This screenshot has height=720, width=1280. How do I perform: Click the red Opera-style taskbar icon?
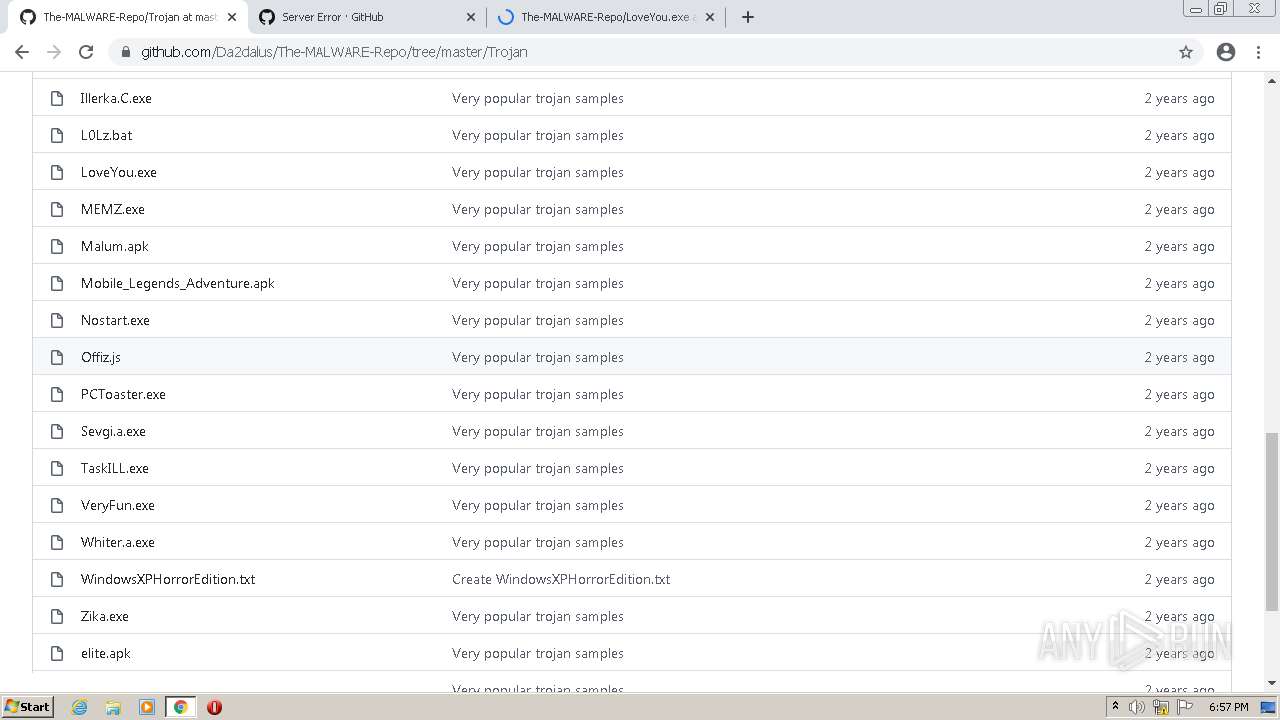(214, 707)
